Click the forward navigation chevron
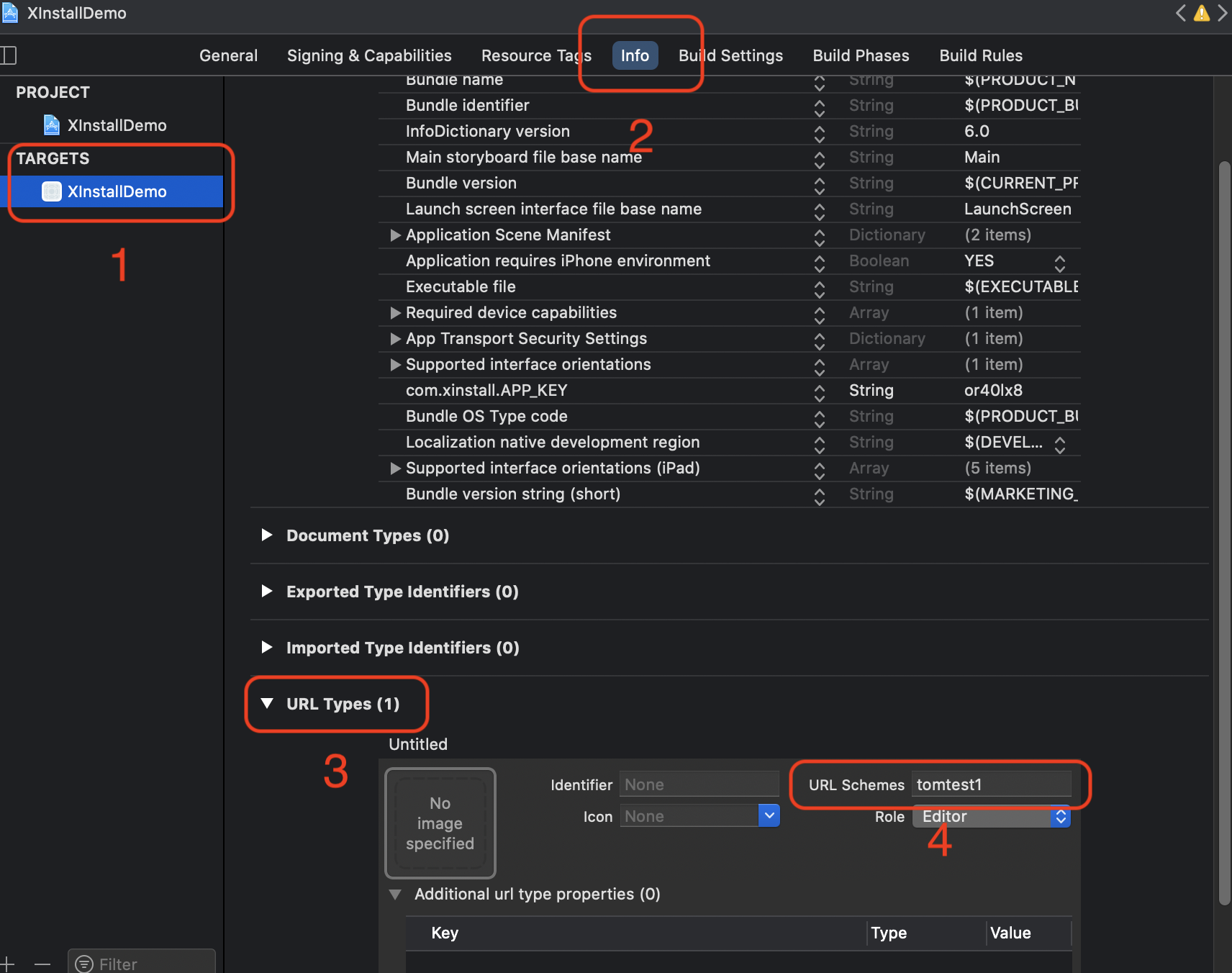Image resolution: width=1232 pixels, height=973 pixels. [1222, 13]
